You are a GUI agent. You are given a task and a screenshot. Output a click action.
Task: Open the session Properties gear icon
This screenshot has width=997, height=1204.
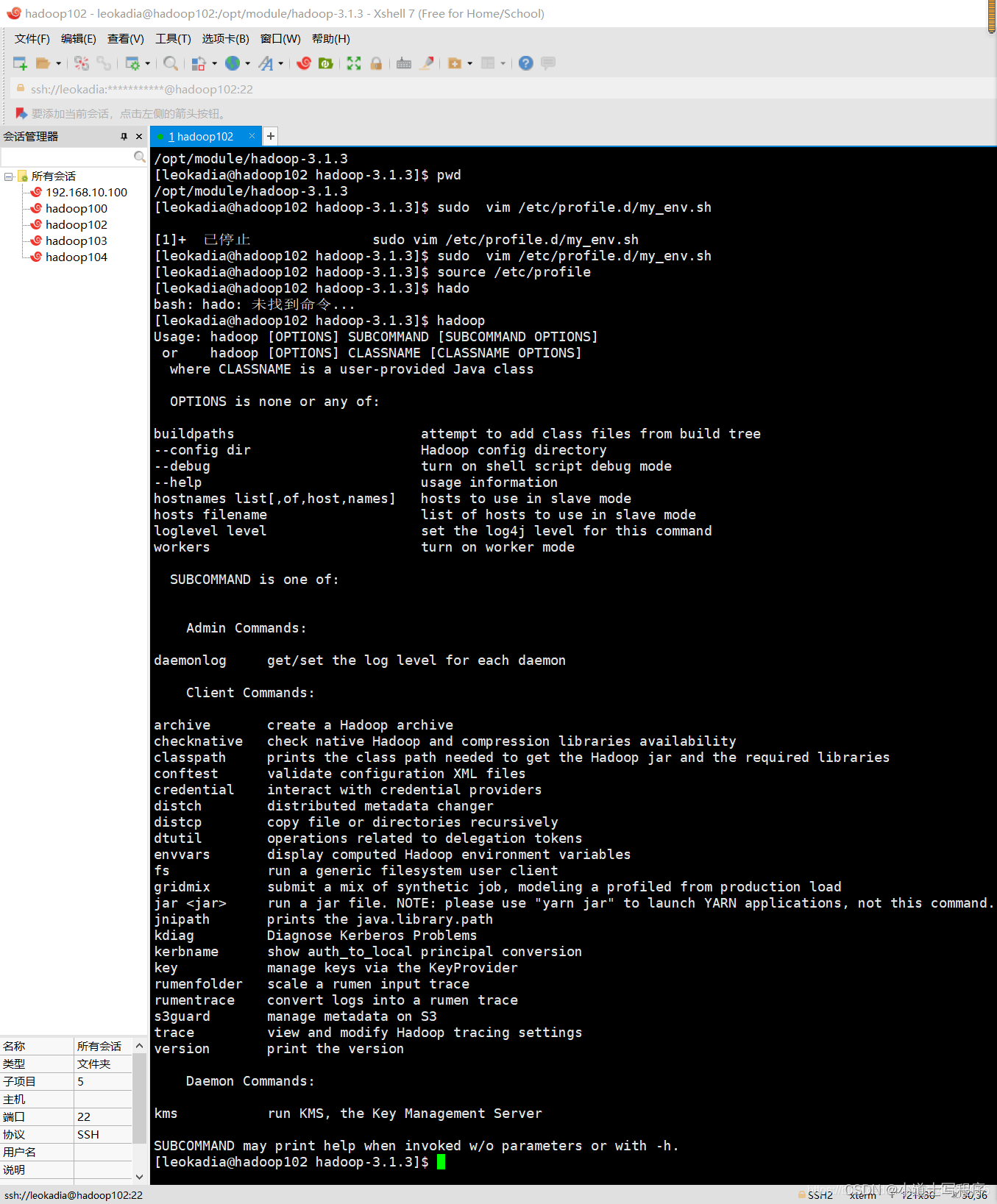point(132,63)
